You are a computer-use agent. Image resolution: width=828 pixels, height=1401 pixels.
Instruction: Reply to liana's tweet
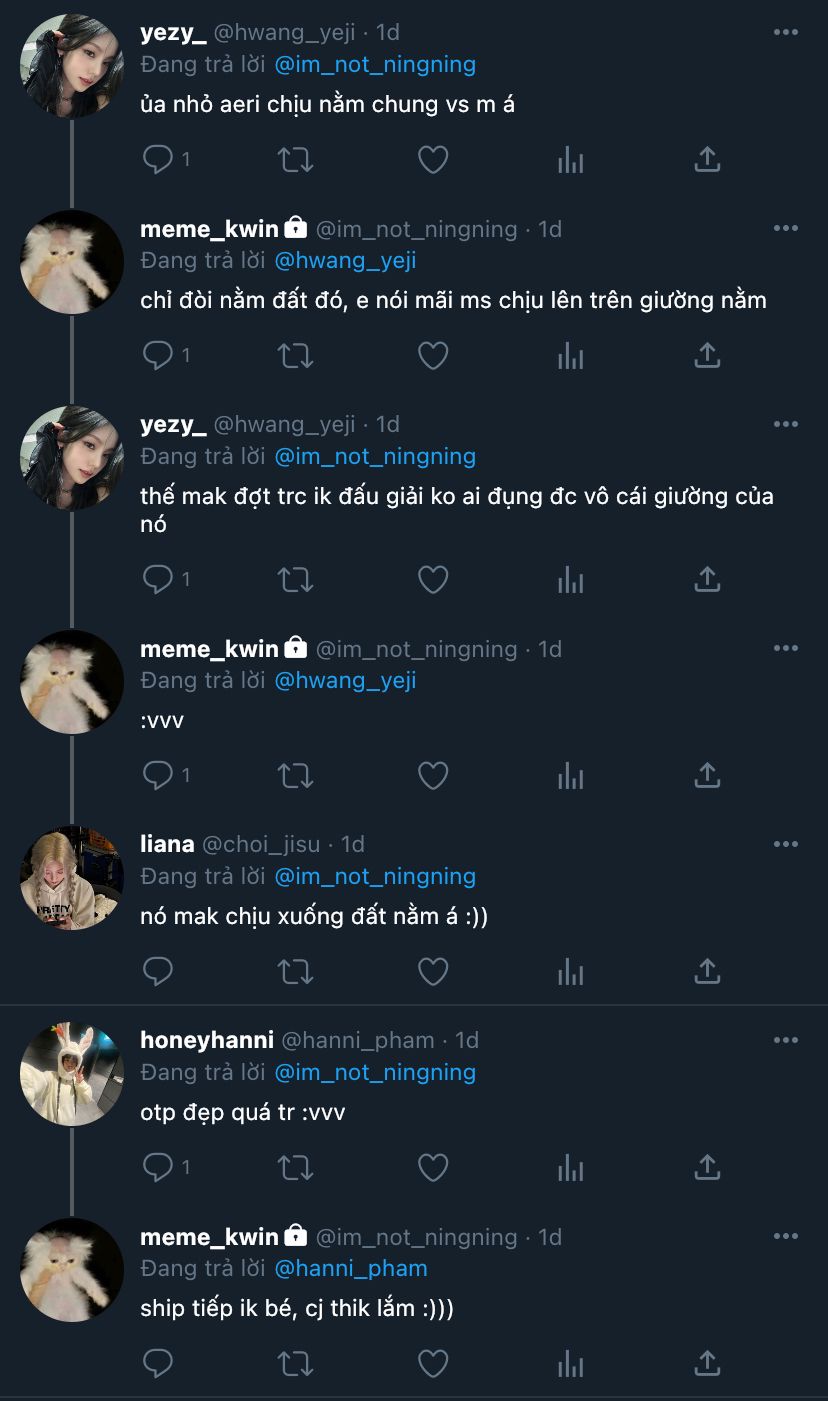(159, 971)
